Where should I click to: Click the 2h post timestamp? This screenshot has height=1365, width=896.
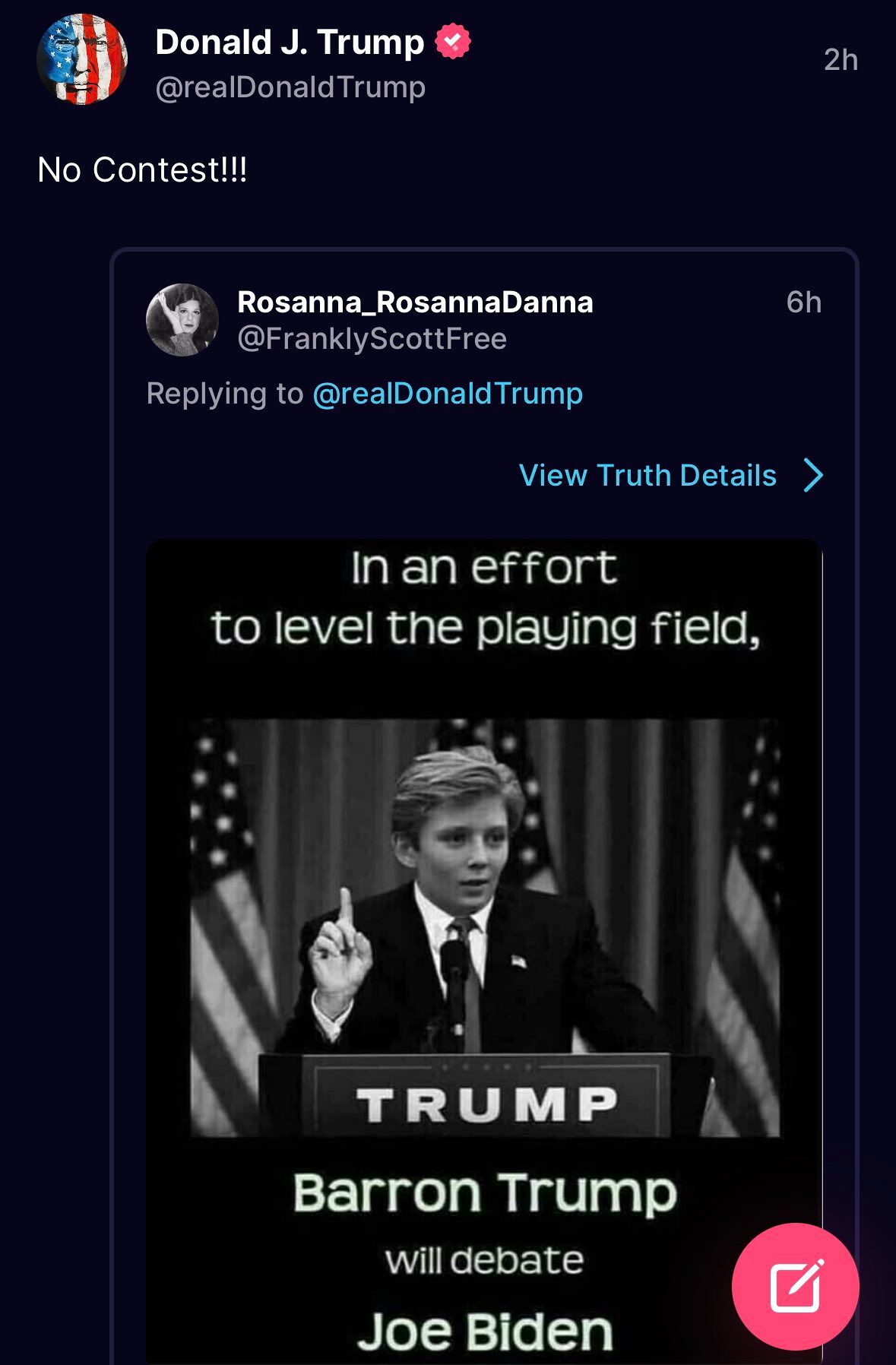click(x=841, y=60)
